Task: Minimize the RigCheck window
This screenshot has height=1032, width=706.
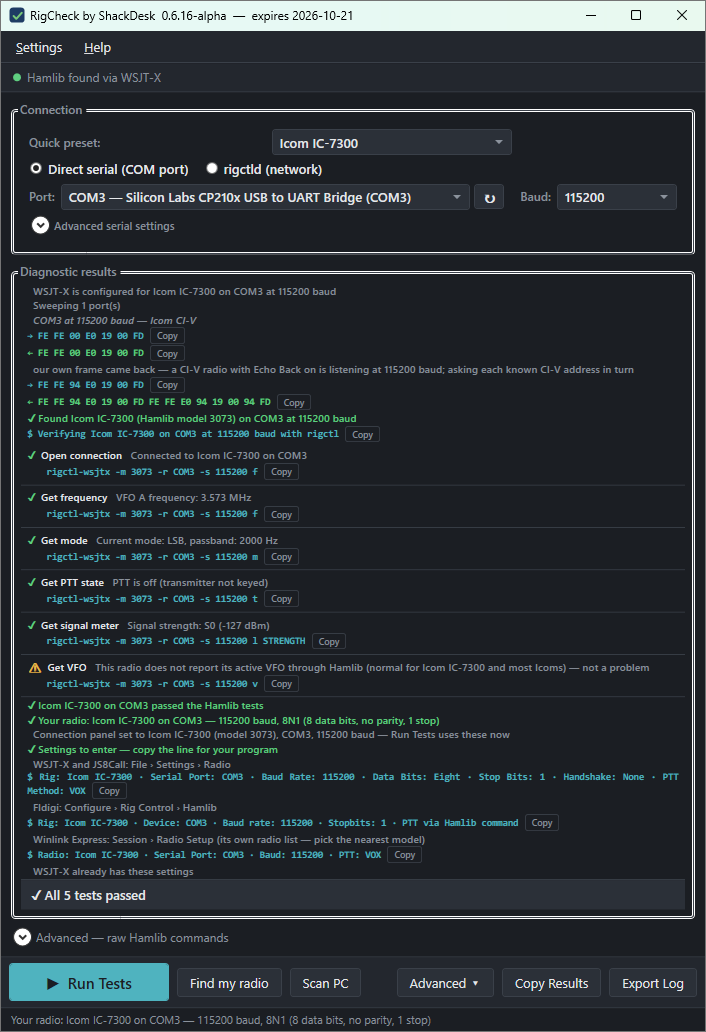Action: click(591, 15)
